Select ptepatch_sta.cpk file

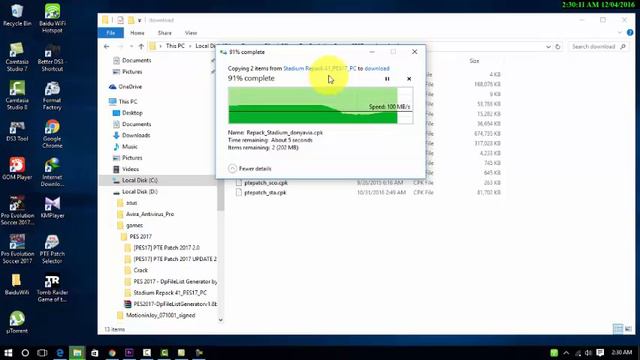pos(261,192)
